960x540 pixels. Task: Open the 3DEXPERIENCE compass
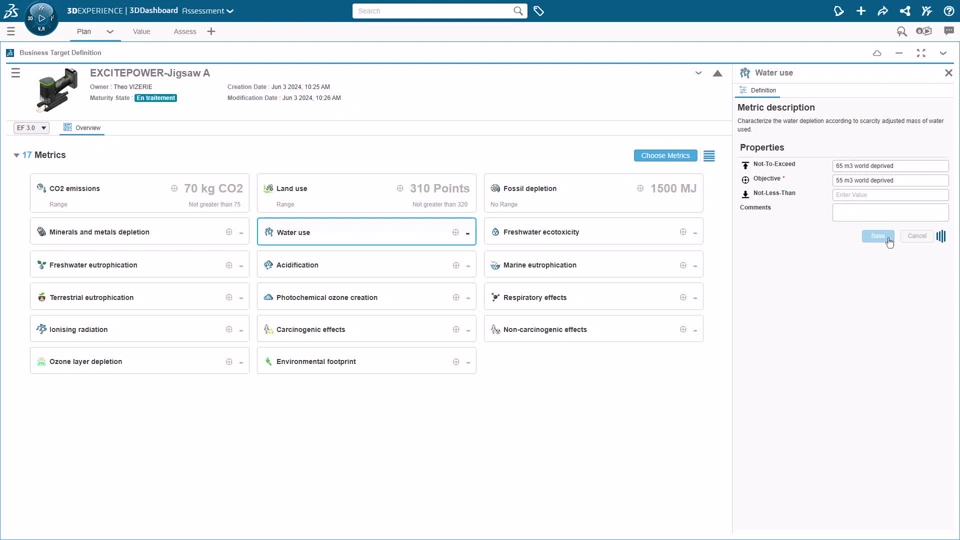click(41, 18)
